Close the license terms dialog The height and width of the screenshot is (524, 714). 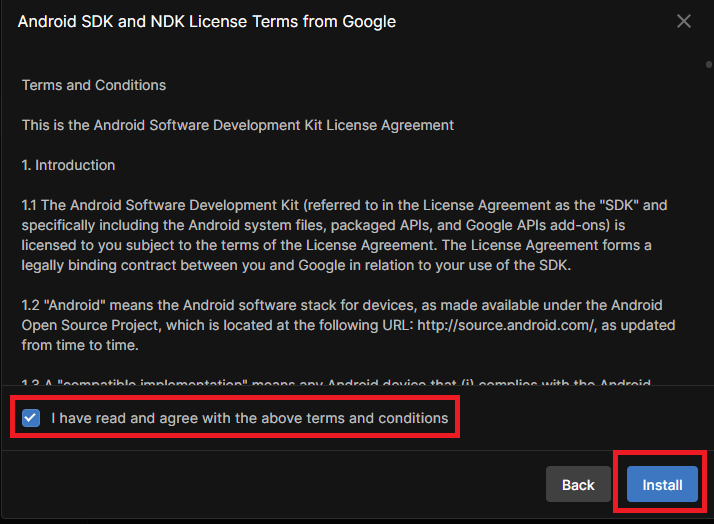tap(683, 21)
